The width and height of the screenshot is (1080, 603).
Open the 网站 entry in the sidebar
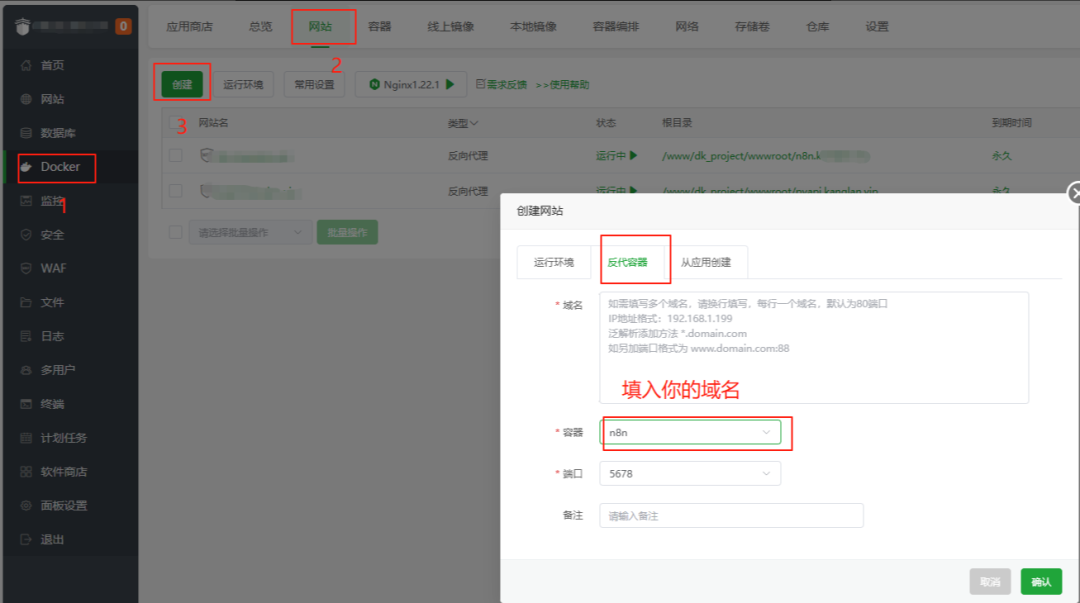click(52, 99)
